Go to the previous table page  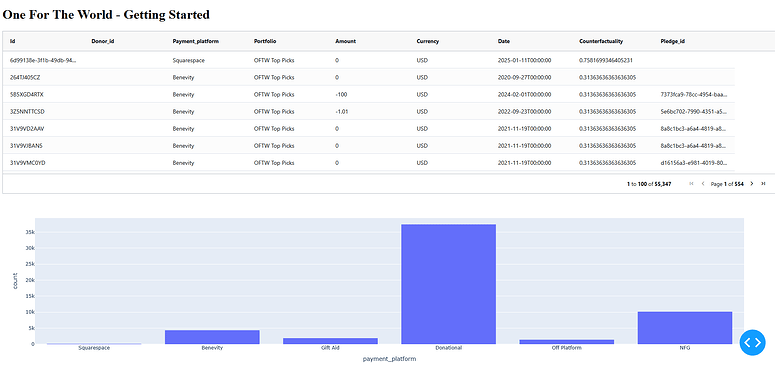(x=703, y=184)
